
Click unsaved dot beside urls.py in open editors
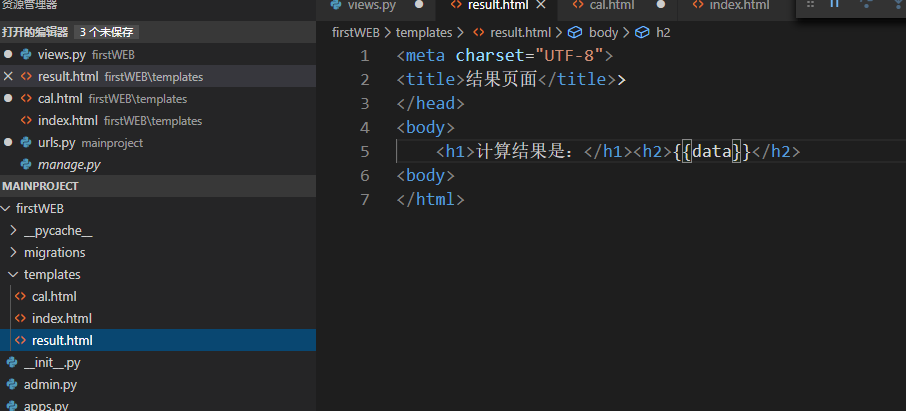[8, 142]
